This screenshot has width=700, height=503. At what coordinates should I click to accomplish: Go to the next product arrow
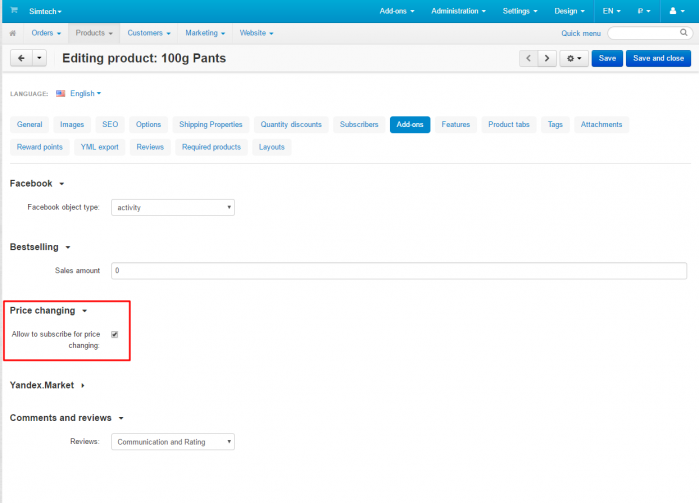547,58
